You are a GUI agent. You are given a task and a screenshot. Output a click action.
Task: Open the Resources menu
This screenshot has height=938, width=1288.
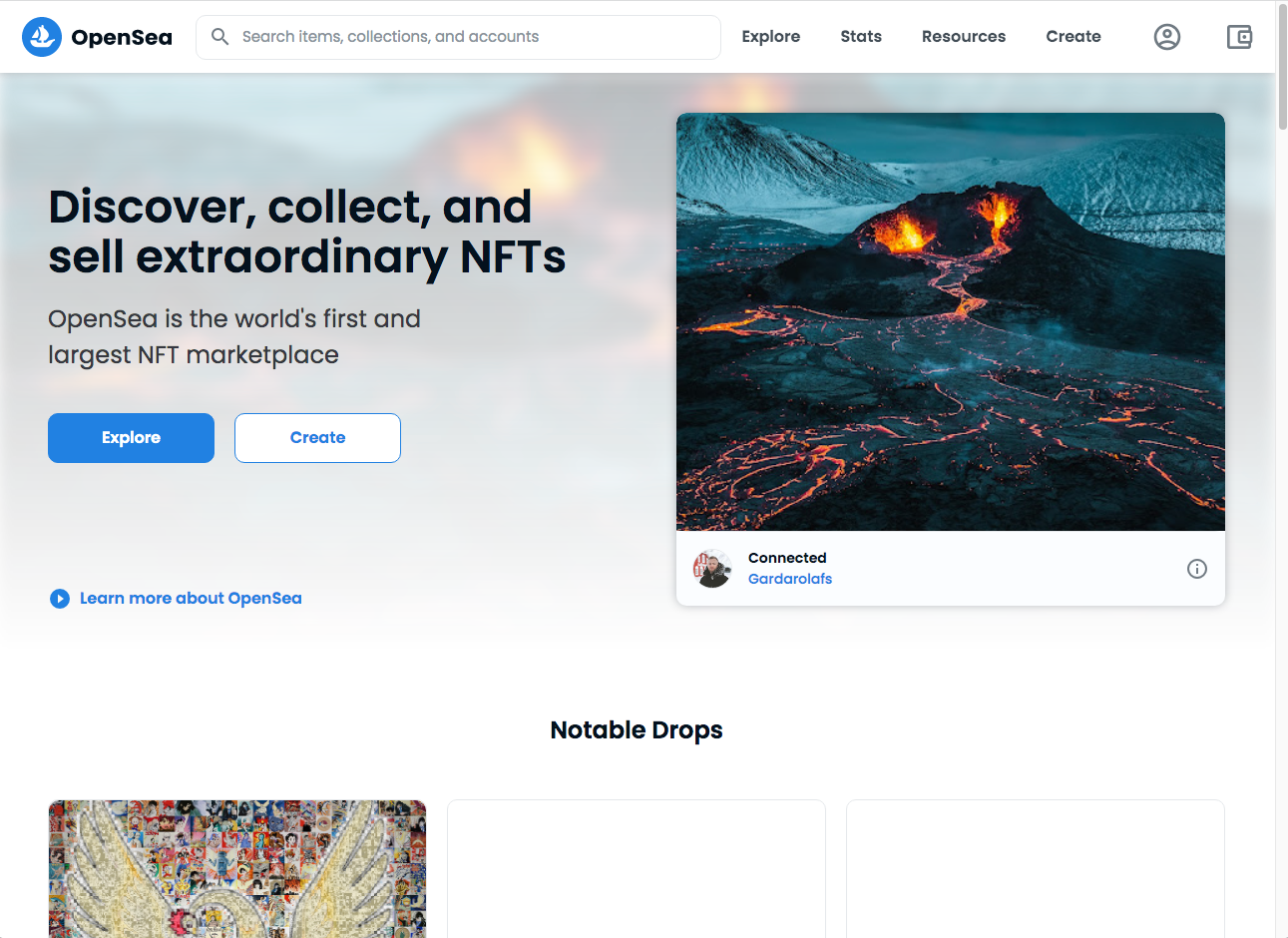tap(964, 37)
